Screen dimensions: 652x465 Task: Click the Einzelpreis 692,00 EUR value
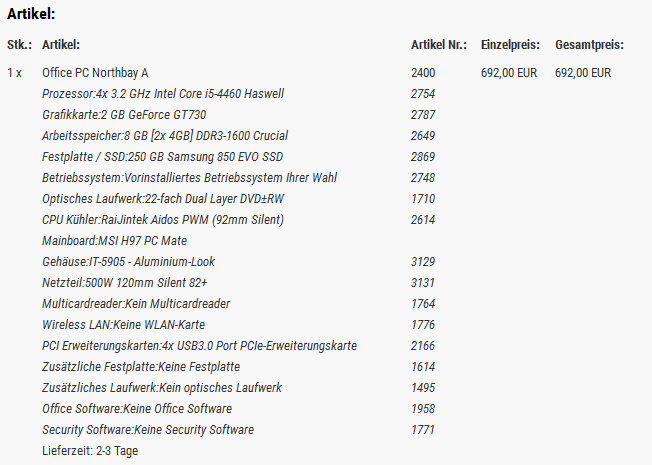pos(509,73)
